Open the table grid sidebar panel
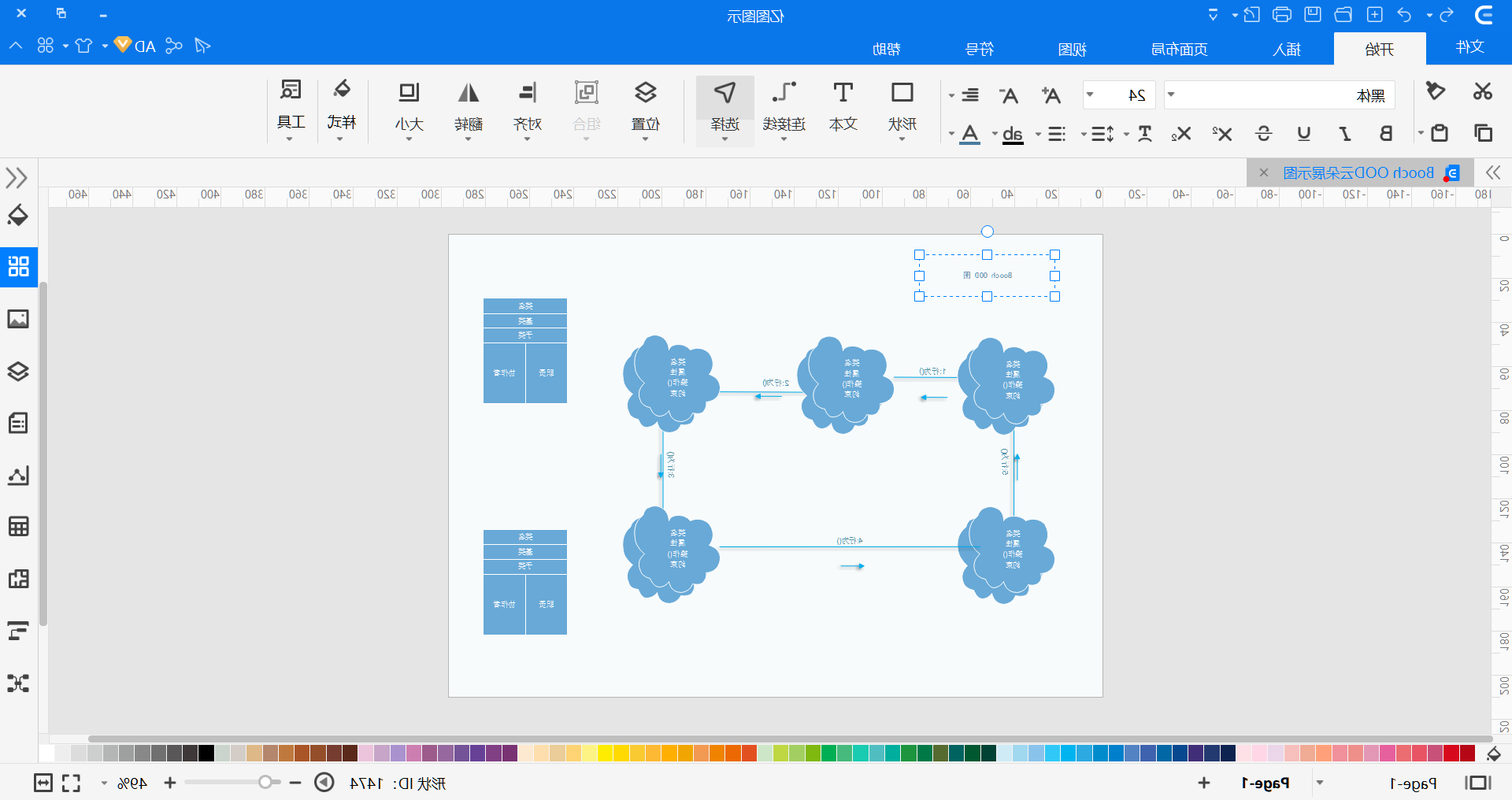The image size is (1512, 800). 18,526
